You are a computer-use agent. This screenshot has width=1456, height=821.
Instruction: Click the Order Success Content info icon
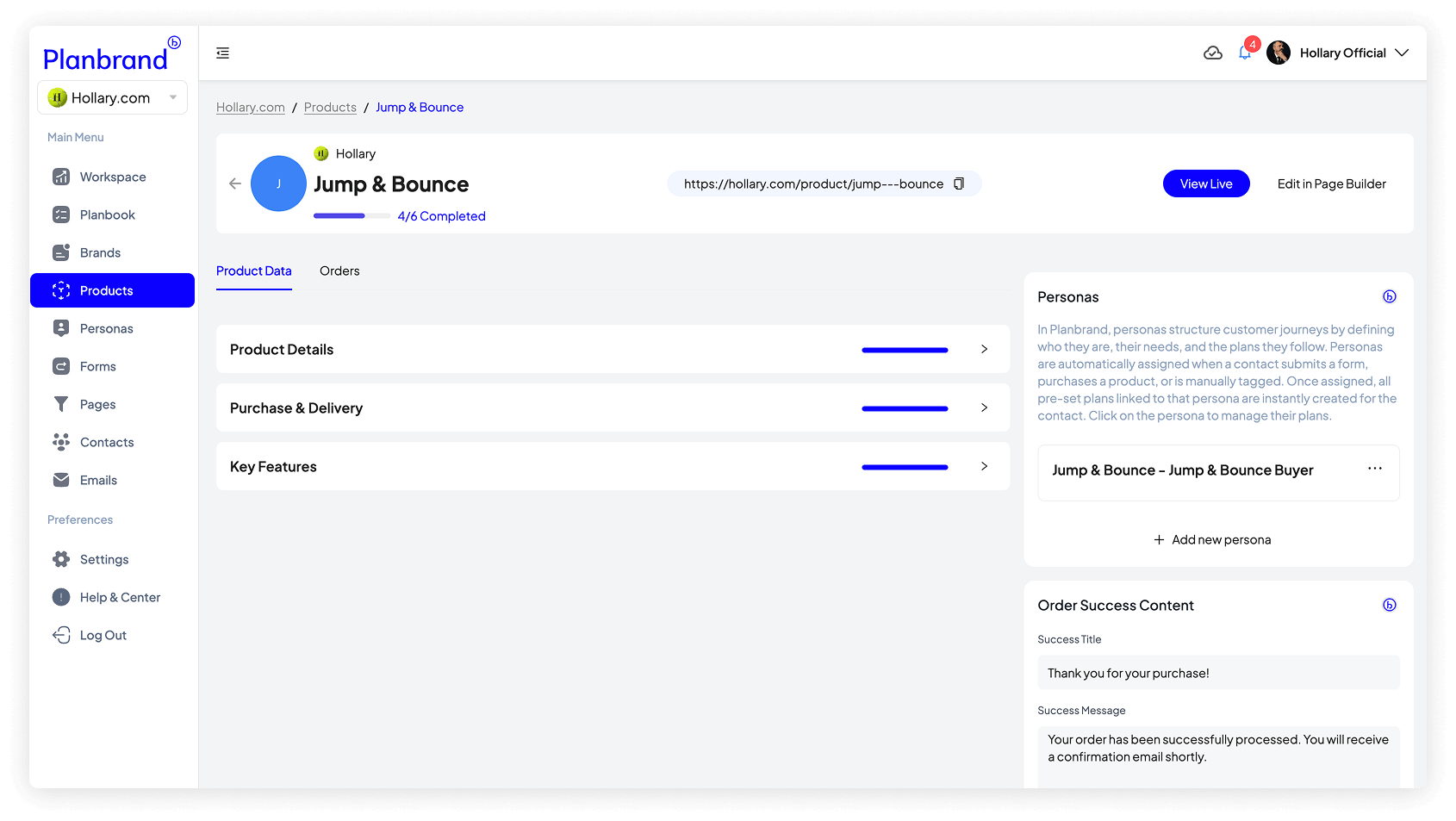1389,606
